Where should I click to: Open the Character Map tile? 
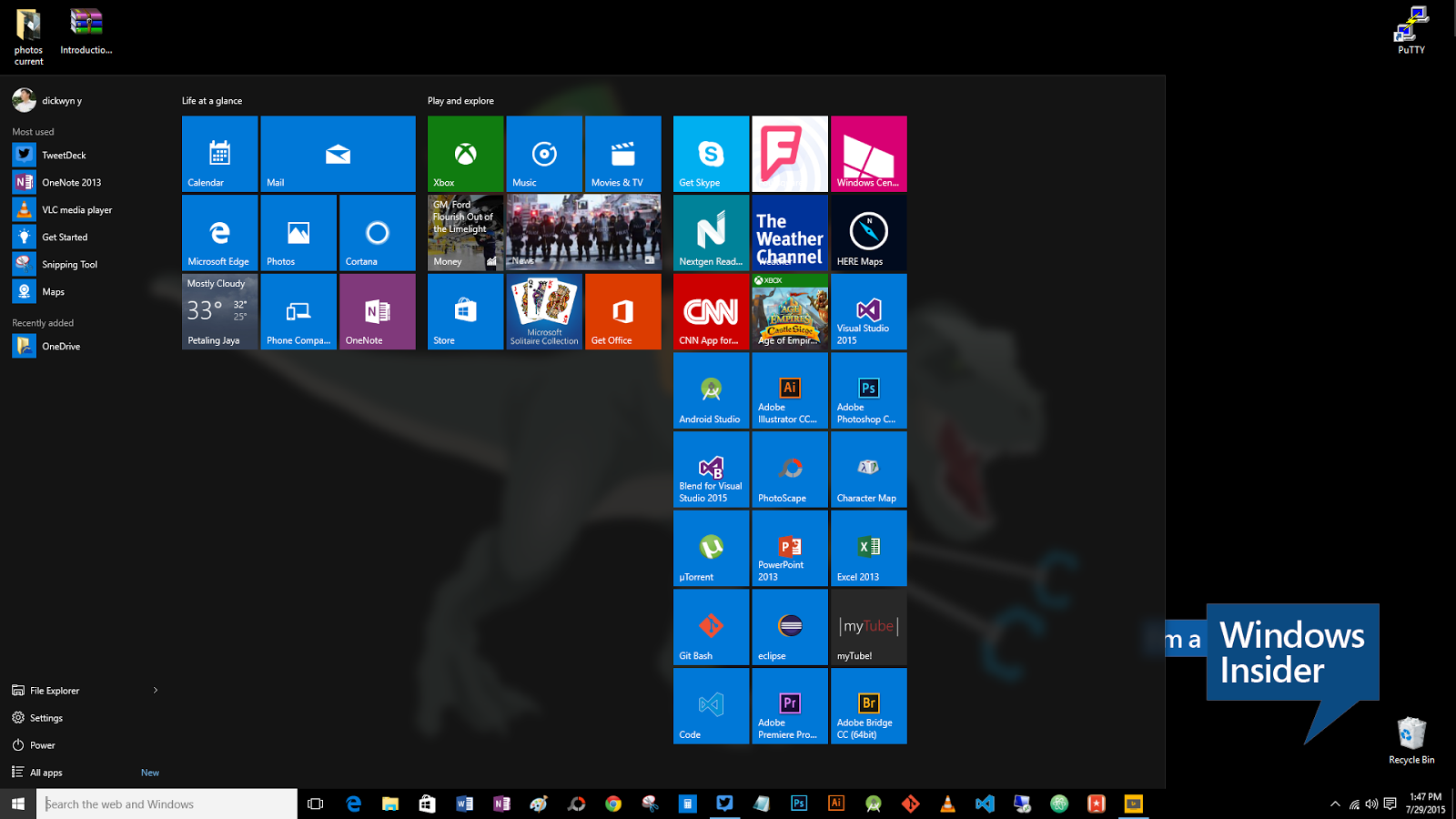(x=869, y=470)
